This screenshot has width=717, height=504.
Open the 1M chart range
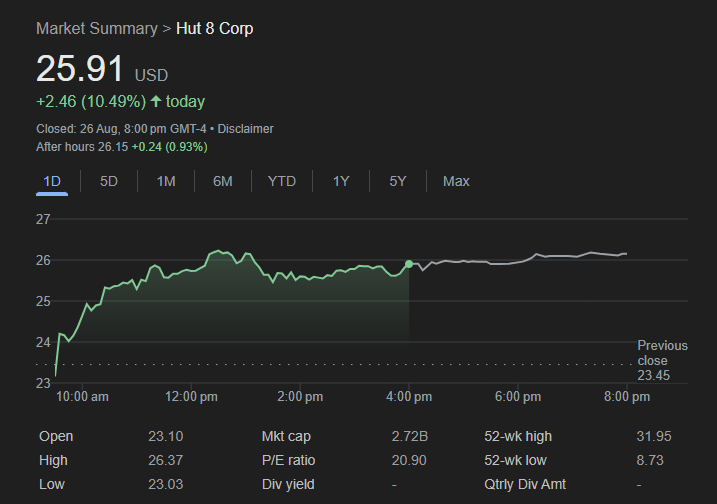coord(166,181)
